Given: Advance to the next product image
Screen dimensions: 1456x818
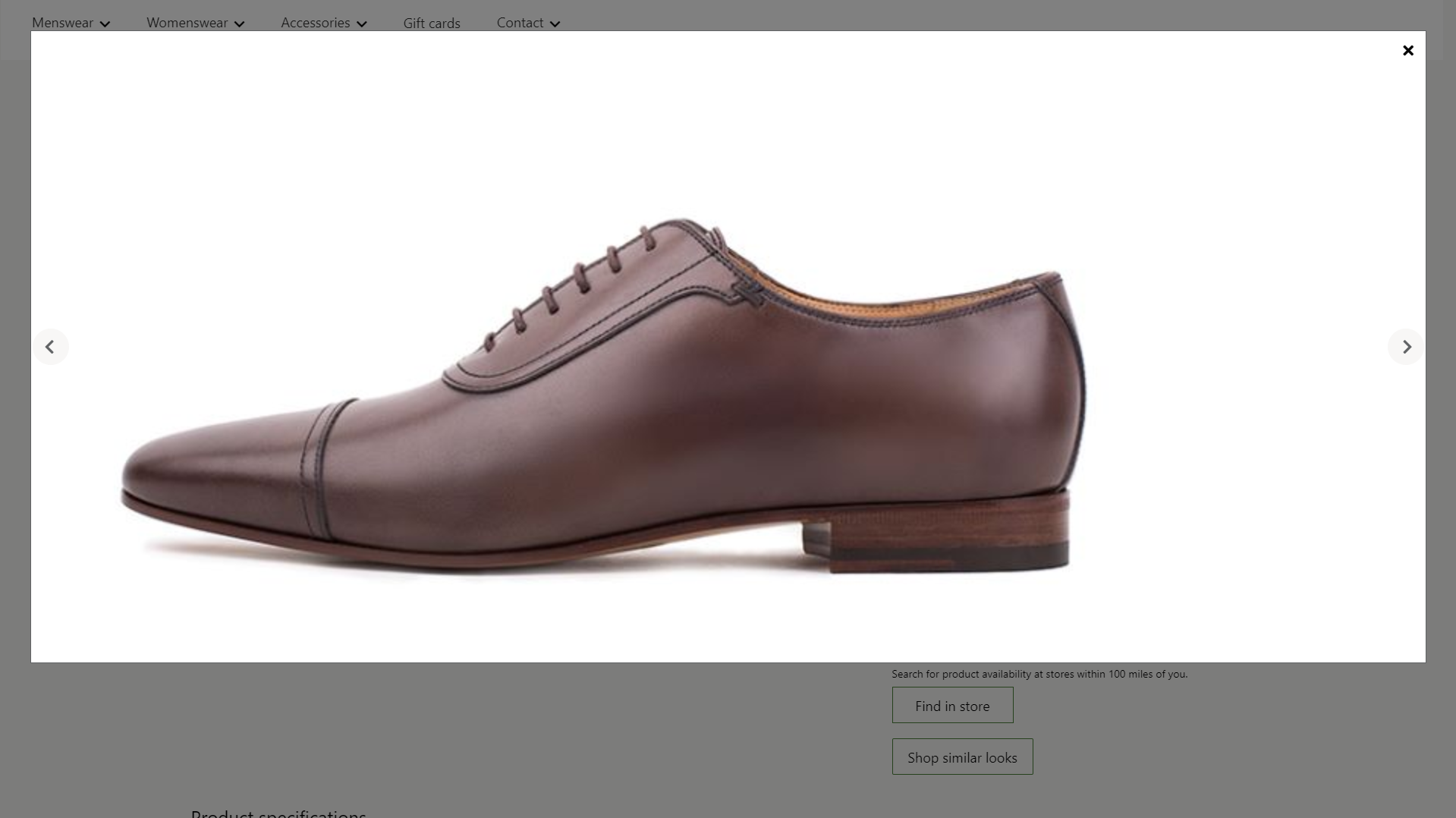Looking at the screenshot, I should coord(1406,347).
